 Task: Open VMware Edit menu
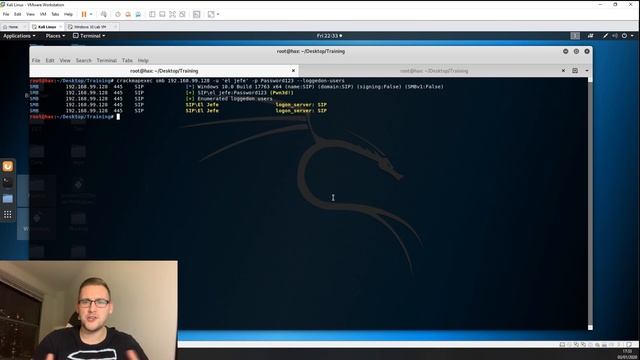click(18, 14)
